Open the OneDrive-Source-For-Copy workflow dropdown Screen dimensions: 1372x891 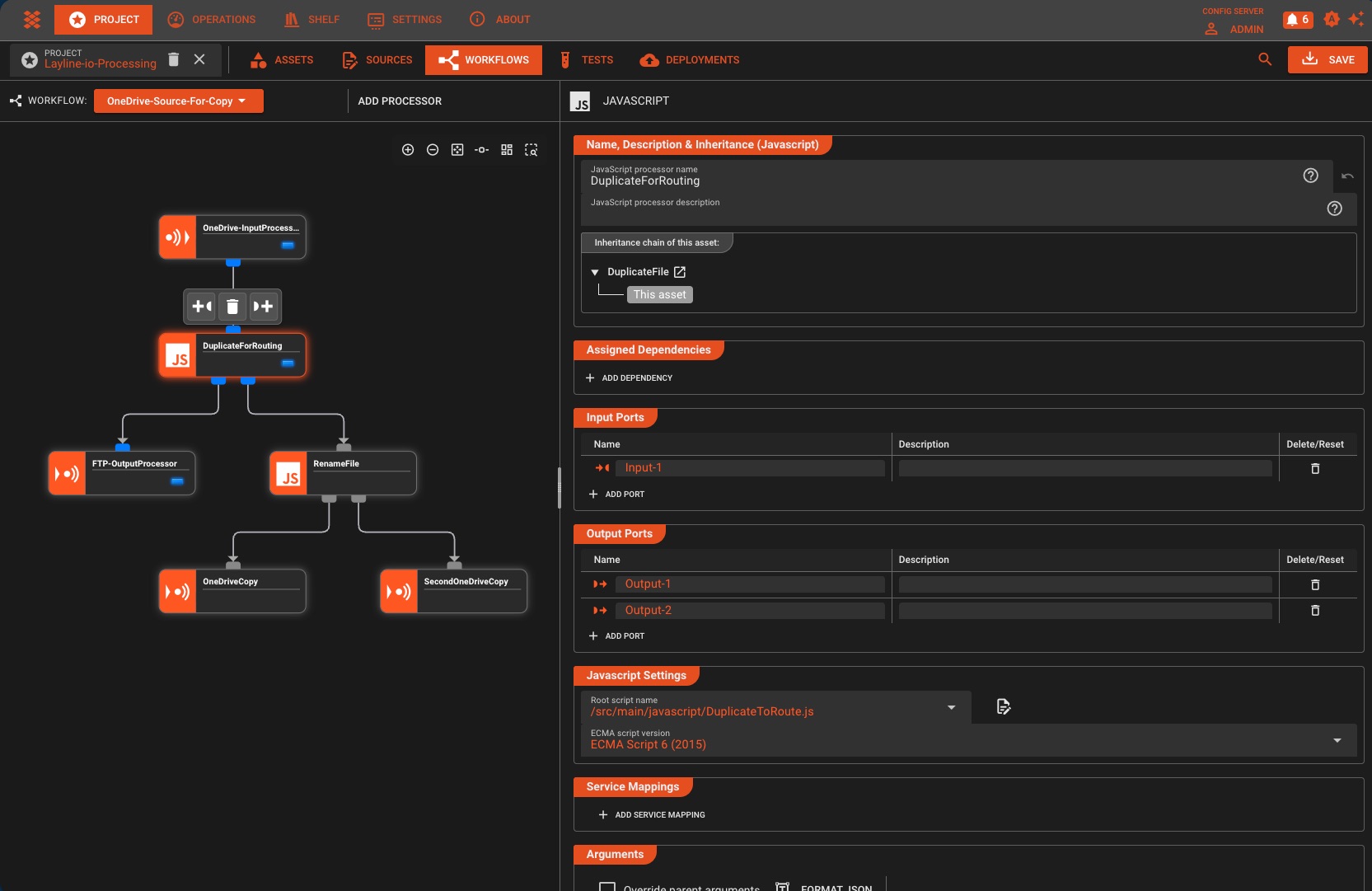click(x=178, y=101)
